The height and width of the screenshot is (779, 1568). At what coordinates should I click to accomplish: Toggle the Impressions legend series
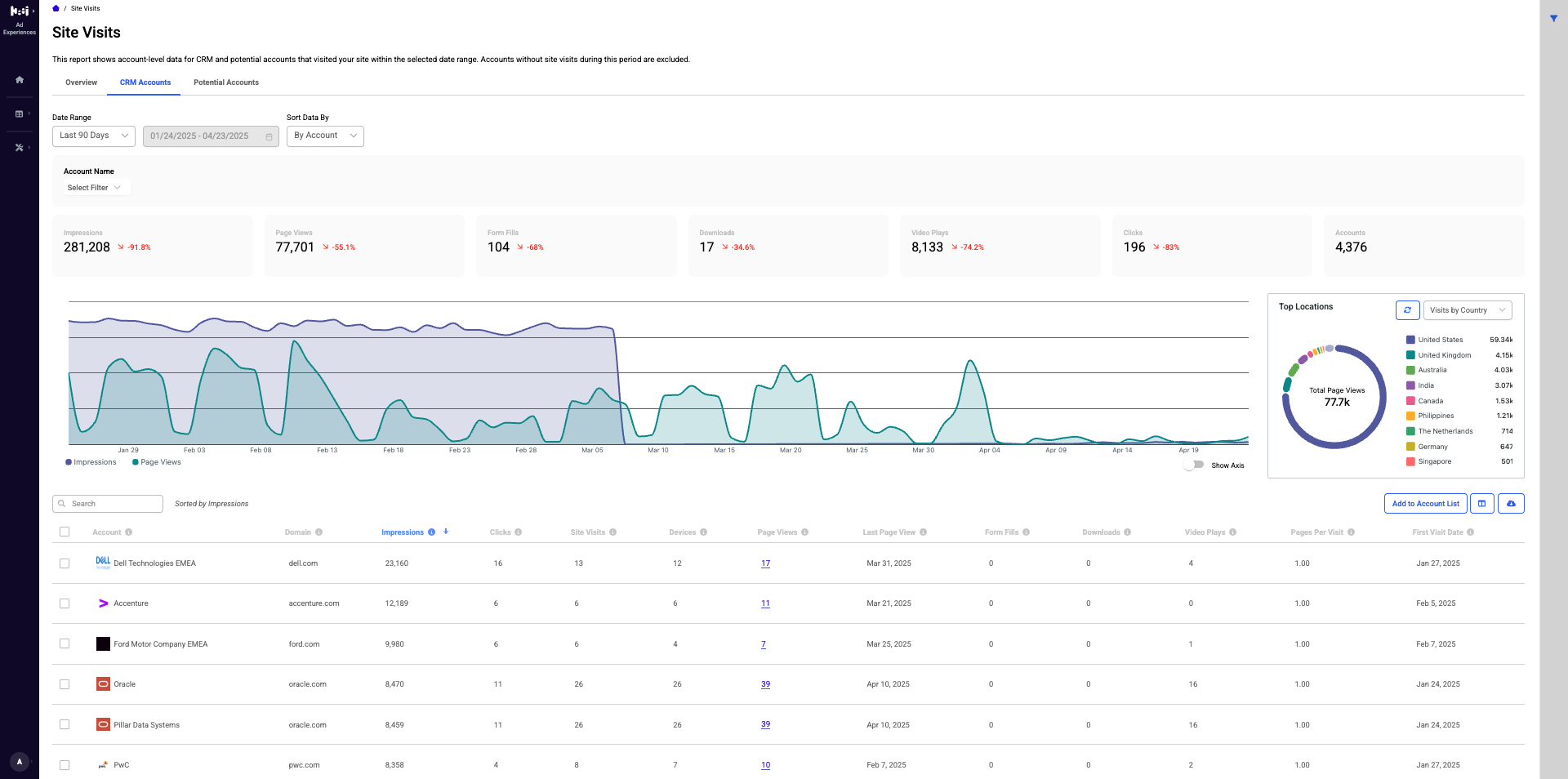point(91,462)
